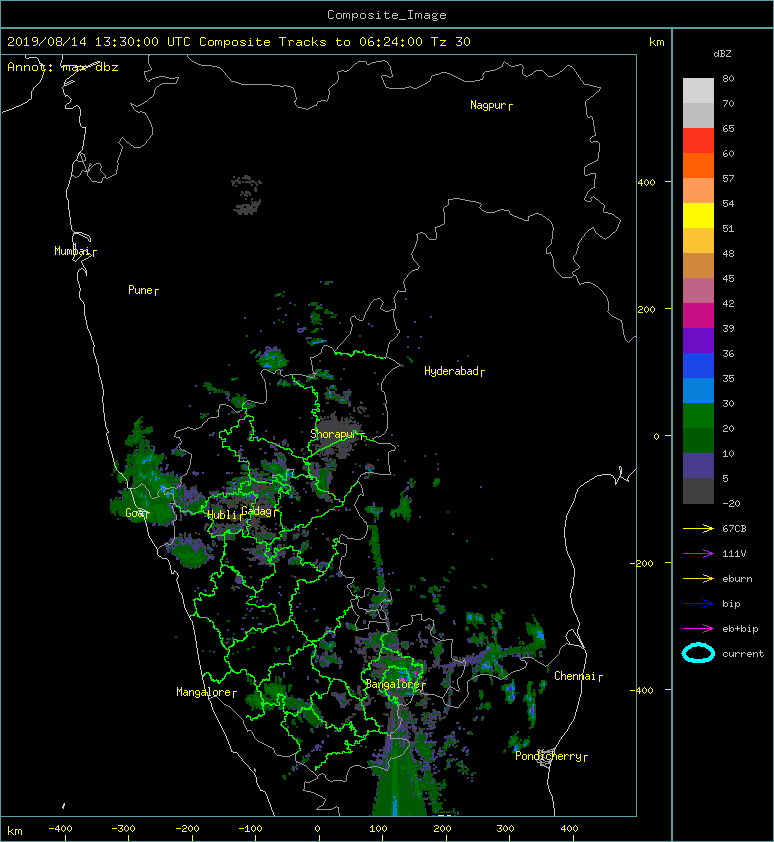Screen dimensions: 774x842
Task: Click the Goa city label
Action: tap(135, 513)
